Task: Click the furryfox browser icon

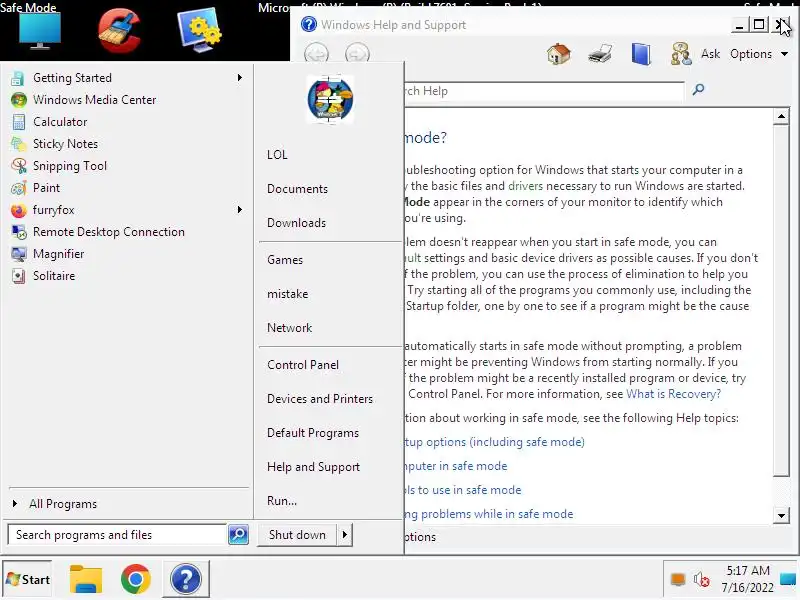Action: [x=18, y=210]
